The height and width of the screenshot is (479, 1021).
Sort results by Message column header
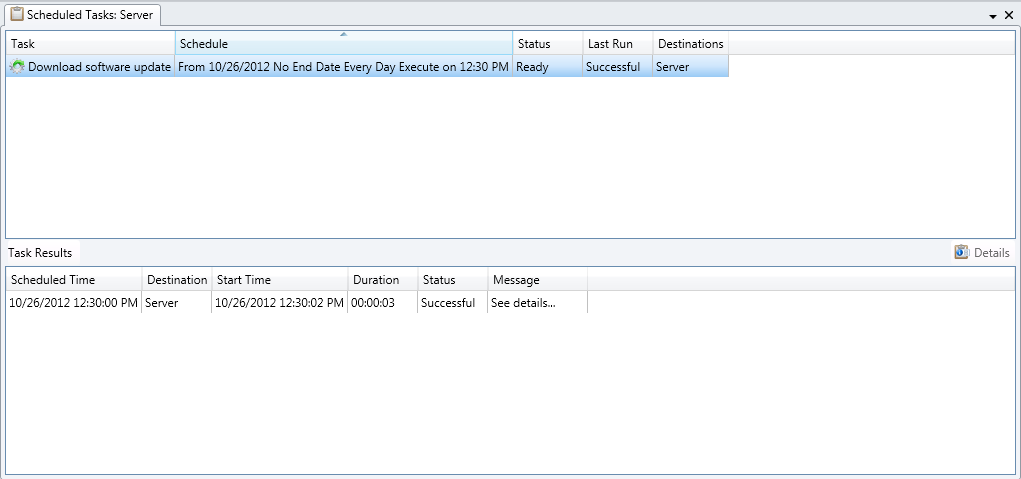tap(536, 280)
